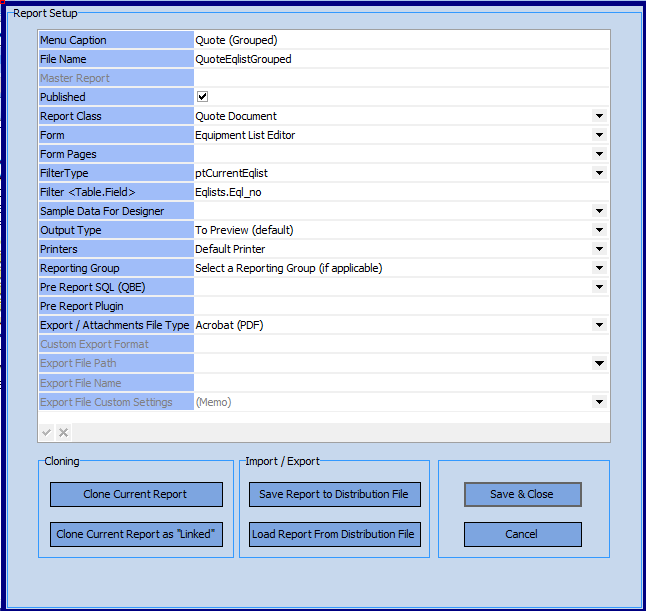Toggle the Published checkbox
Viewport: 646px width, 611px height.
pyautogui.click(x=202, y=97)
